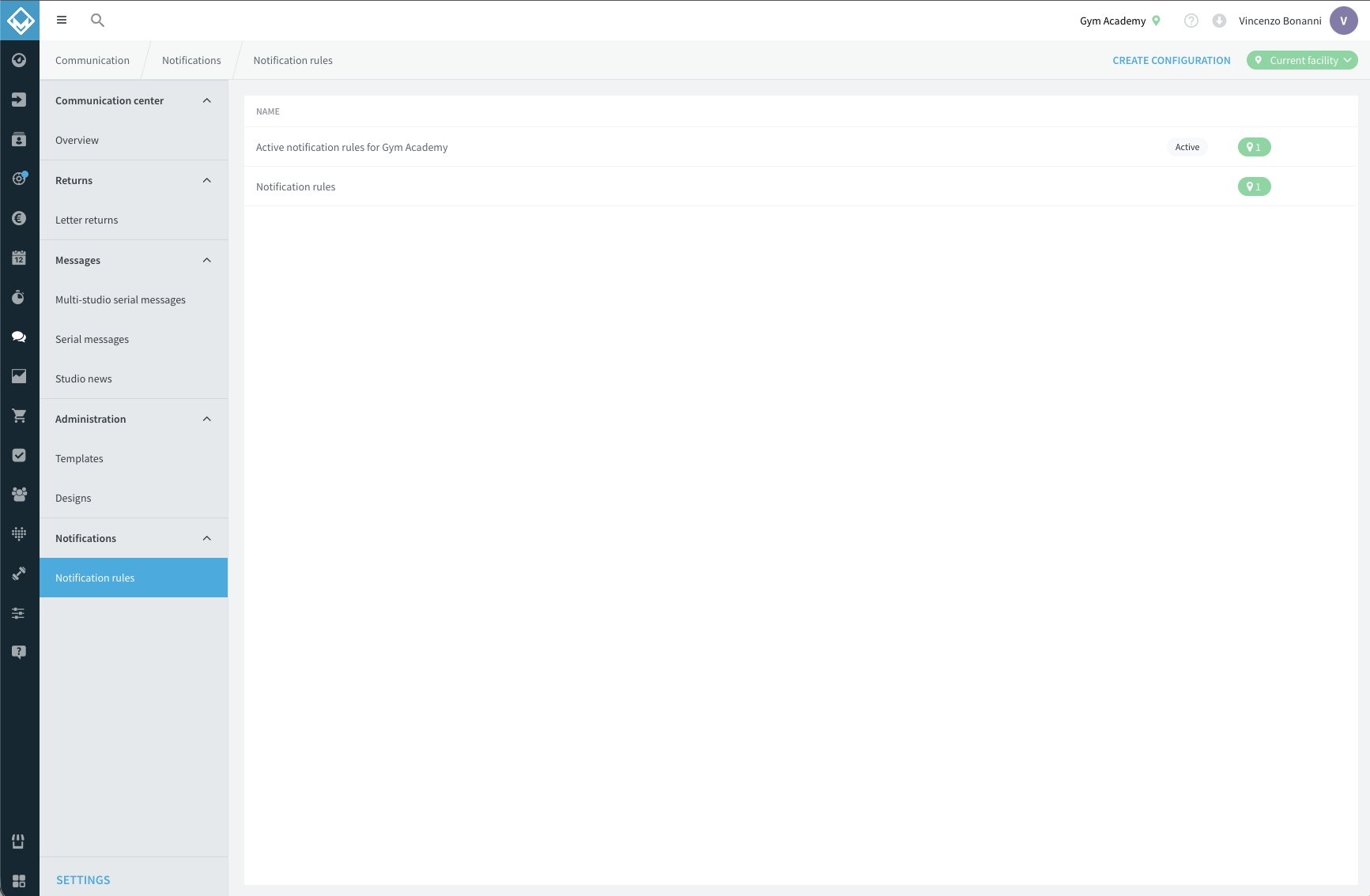1370x896 pixels.
Task: Click the stopwatch icon in left rail
Action: pyautogui.click(x=19, y=297)
